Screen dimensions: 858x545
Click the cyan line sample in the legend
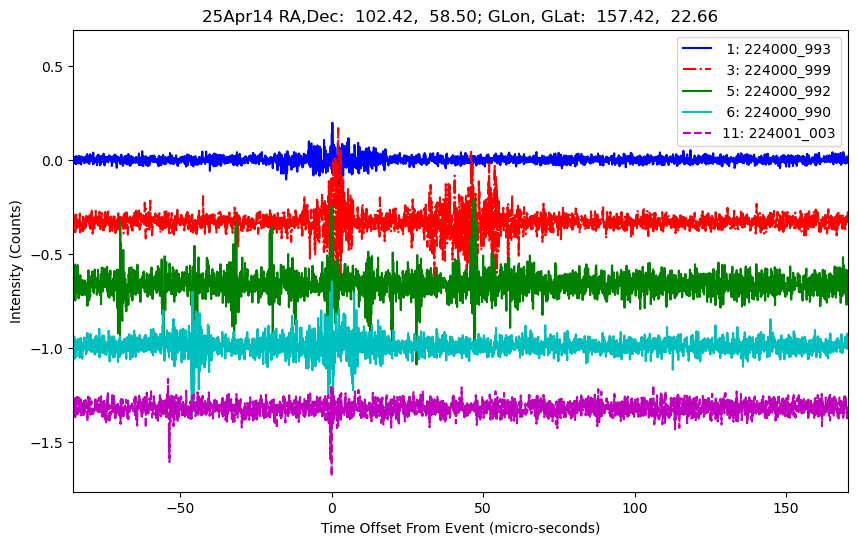coord(697,112)
